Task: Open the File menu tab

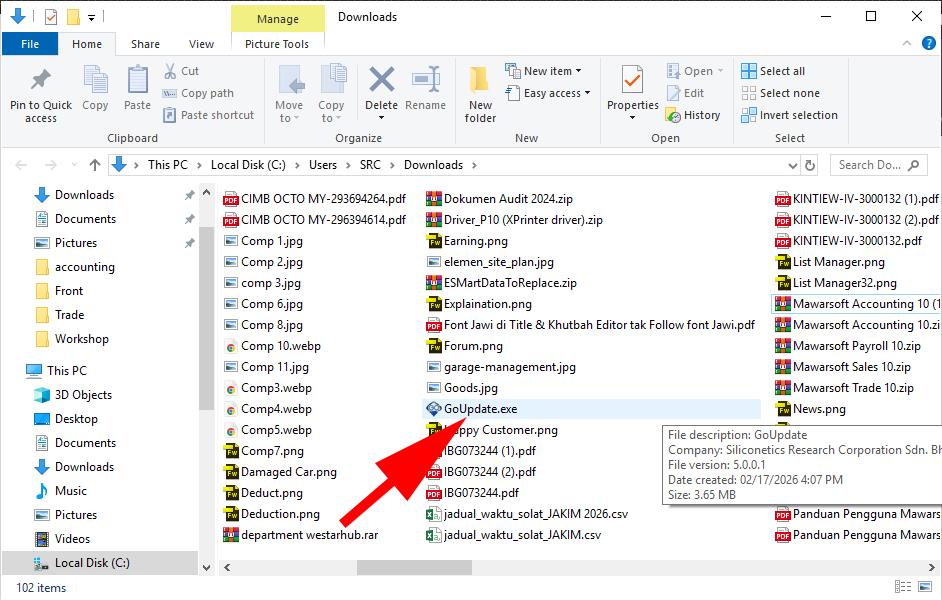Action: (x=30, y=44)
